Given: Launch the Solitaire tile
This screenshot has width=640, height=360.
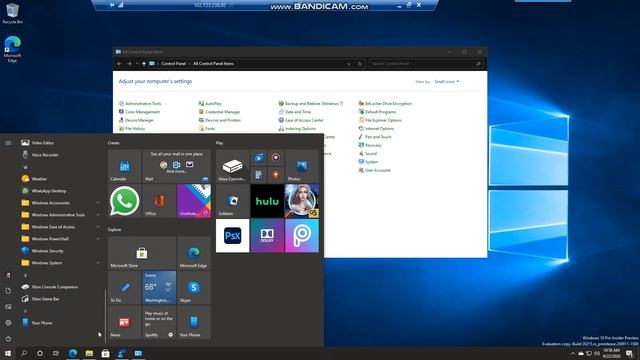Looking at the screenshot, I should coord(232,201).
